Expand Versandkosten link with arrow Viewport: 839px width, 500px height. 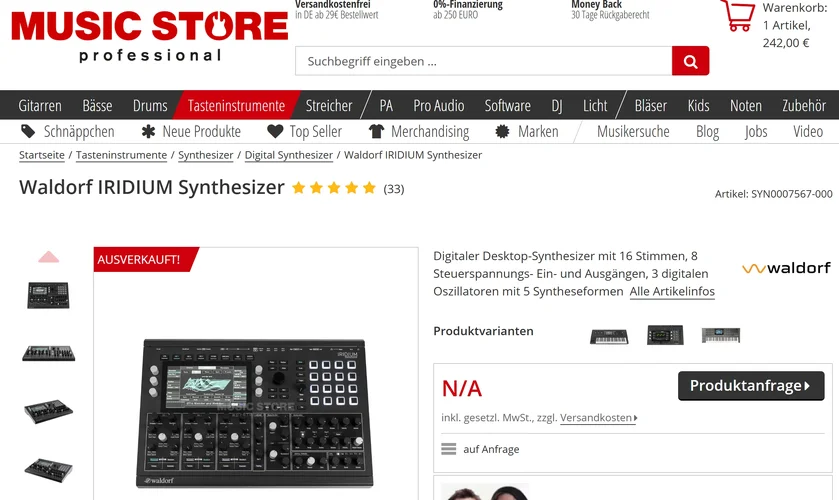[599, 418]
